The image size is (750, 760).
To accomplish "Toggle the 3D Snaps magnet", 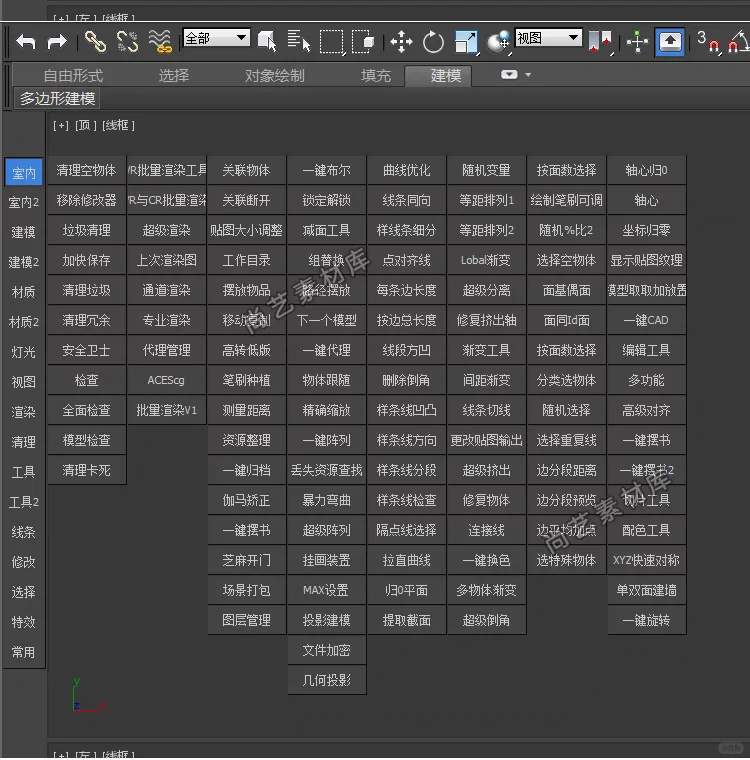I will (708, 42).
